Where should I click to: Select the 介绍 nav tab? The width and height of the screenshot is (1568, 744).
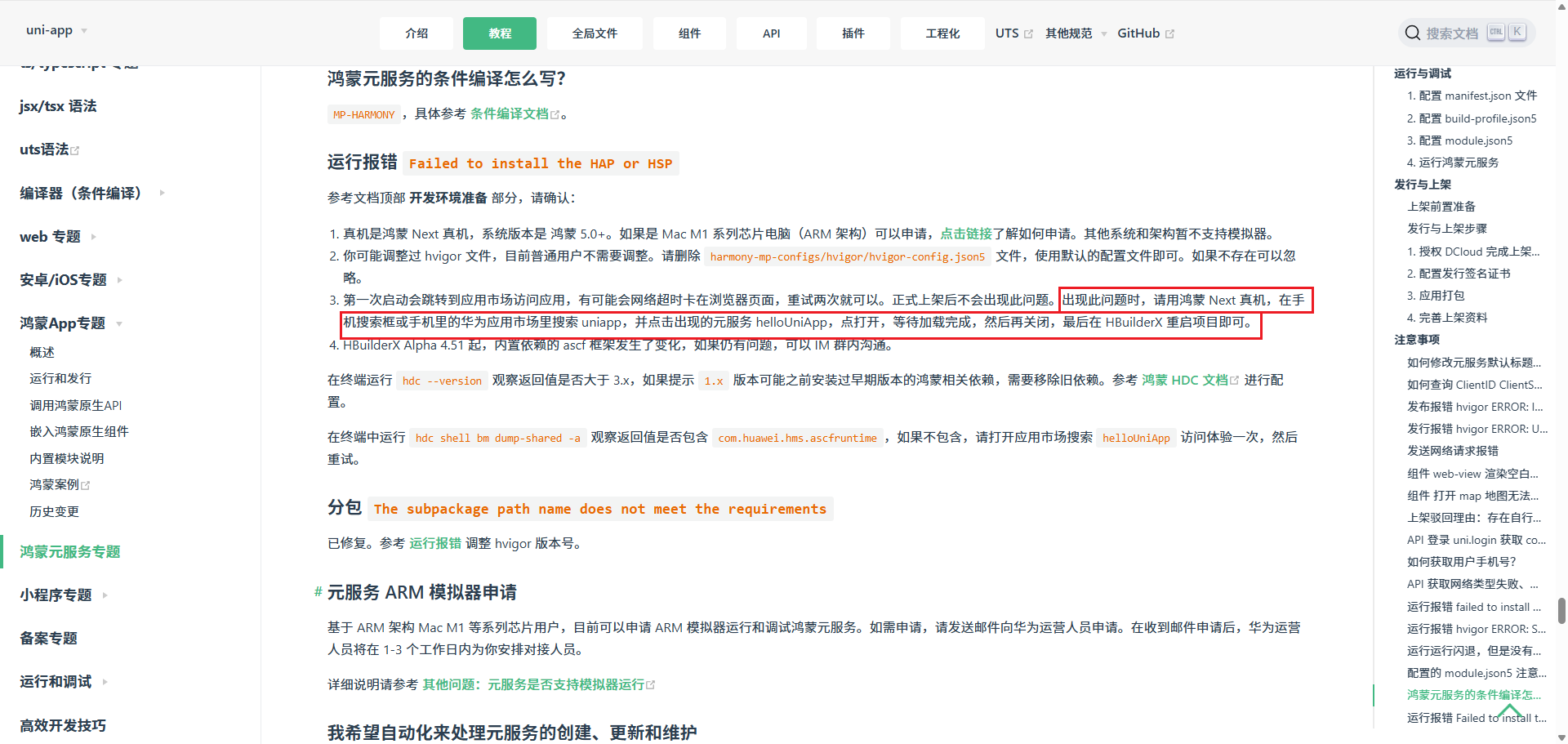tap(416, 33)
